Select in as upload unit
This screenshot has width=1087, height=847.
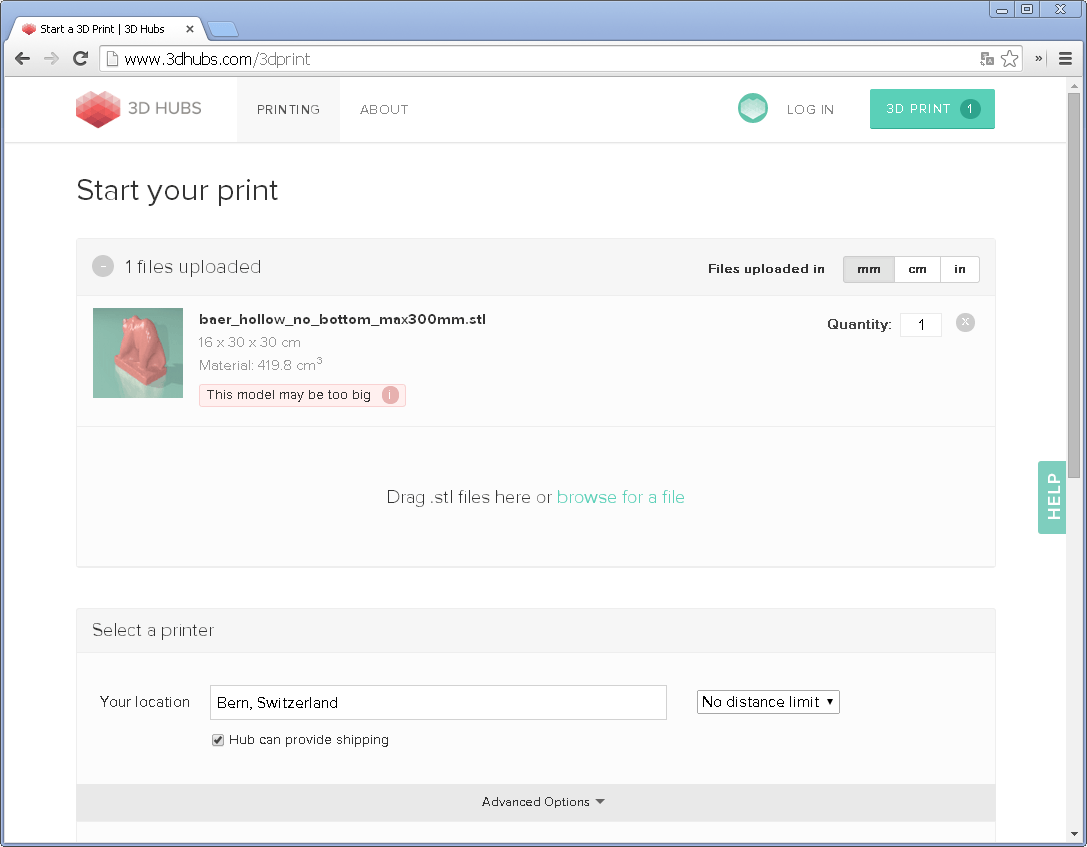pos(959,269)
